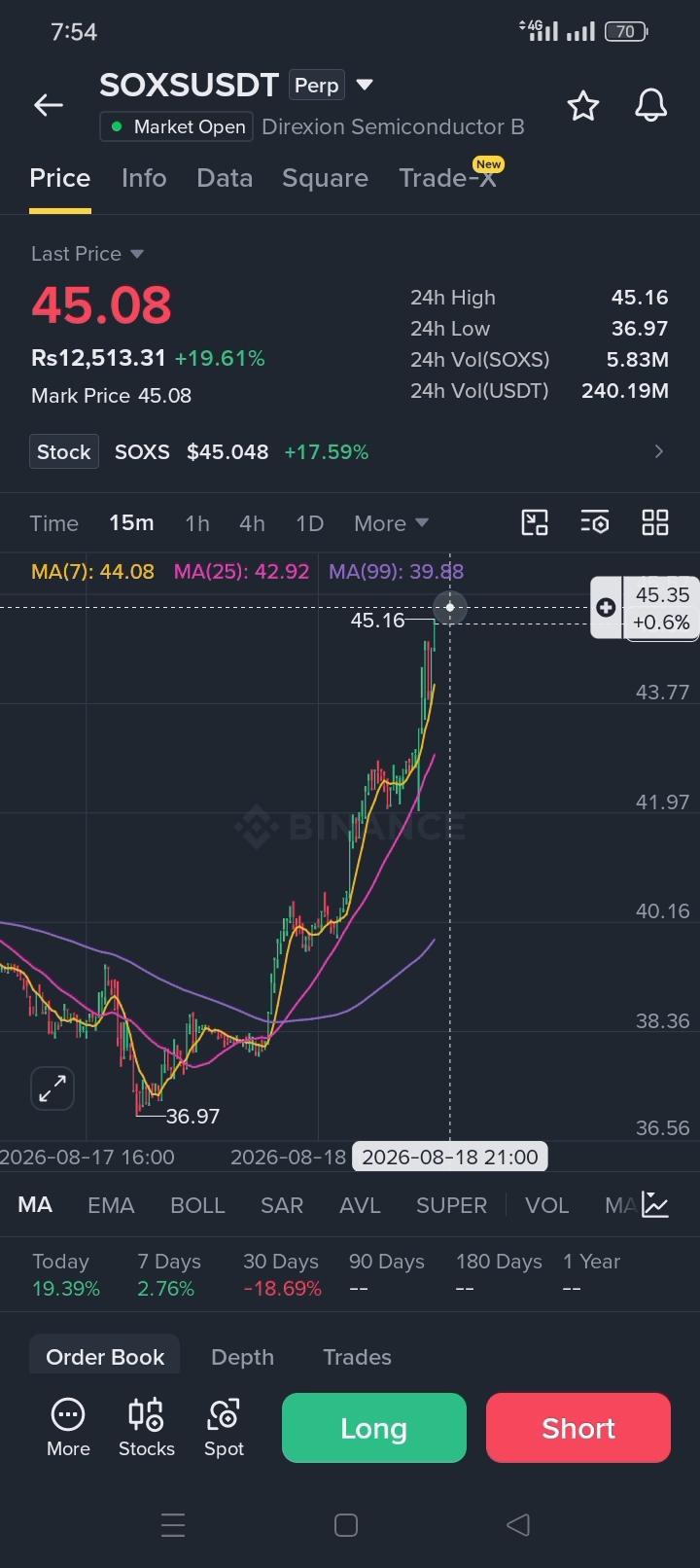Tap the crosshair handle on chart

pyautogui.click(x=450, y=608)
